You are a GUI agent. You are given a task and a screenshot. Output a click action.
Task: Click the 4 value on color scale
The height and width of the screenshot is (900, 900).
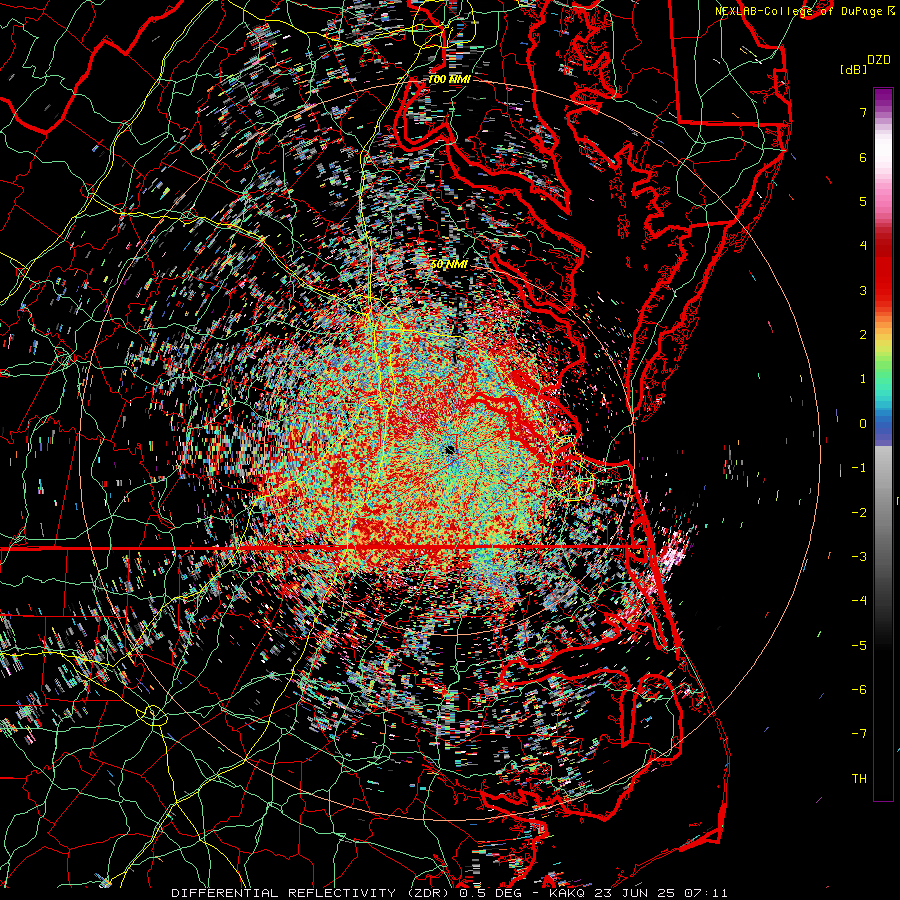click(863, 246)
